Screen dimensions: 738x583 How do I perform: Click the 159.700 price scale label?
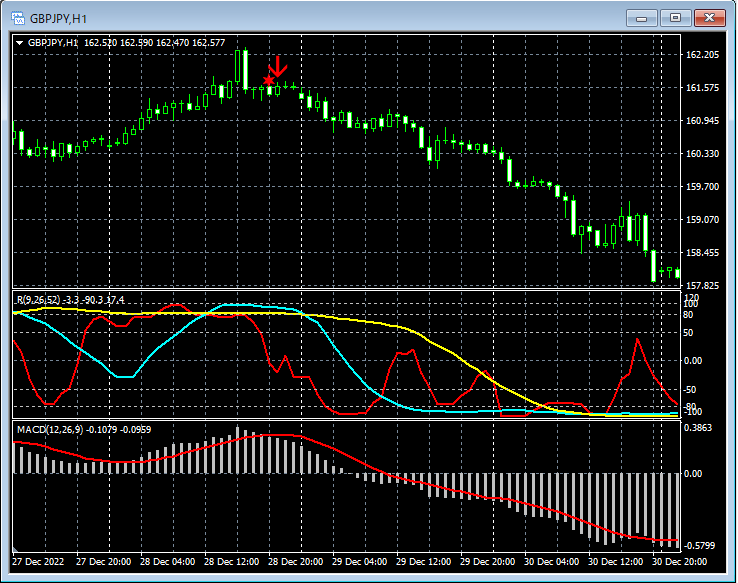(704, 187)
